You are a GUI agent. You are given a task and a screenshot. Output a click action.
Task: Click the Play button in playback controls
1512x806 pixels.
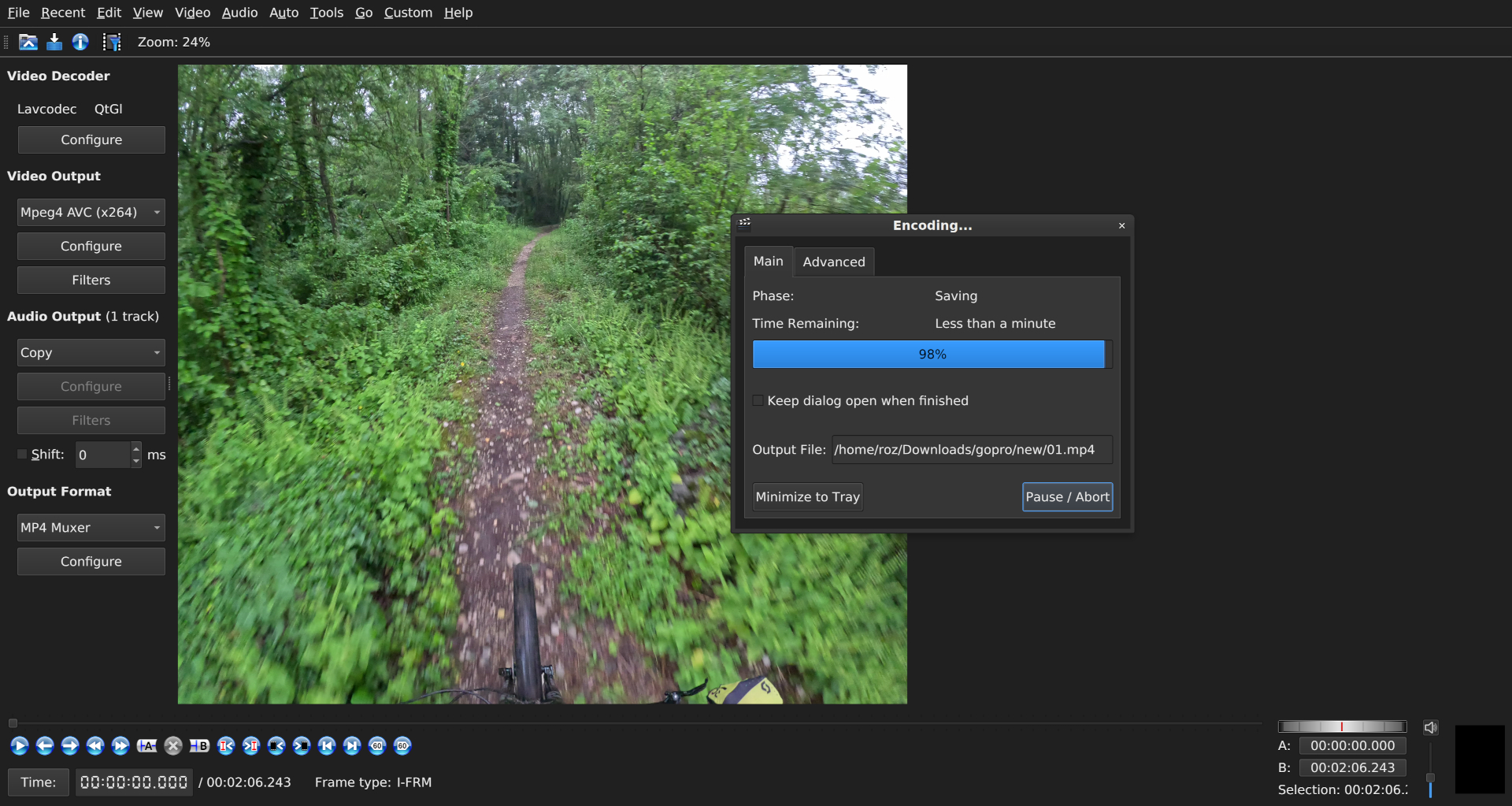[20, 745]
